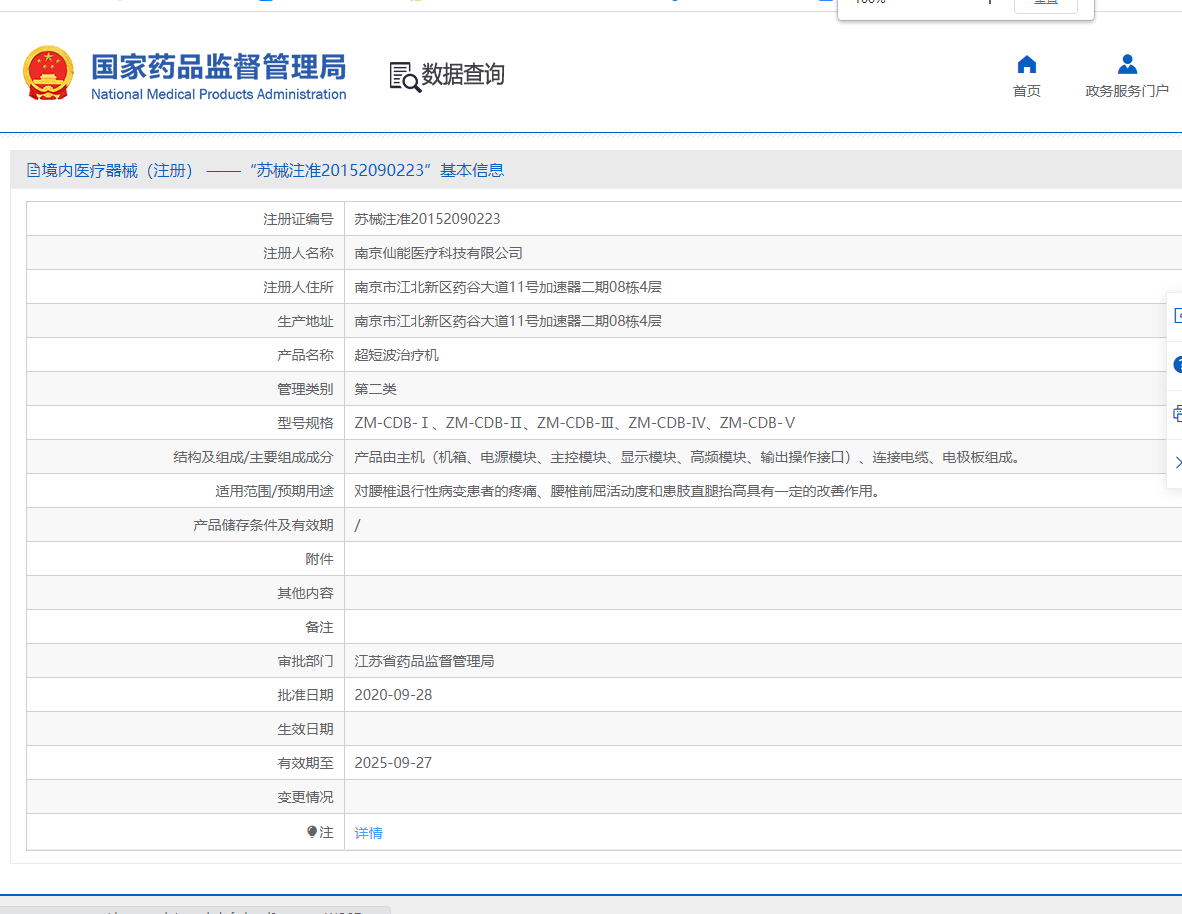Select the slash value for 产品储存条件及有效期
This screenshot has height=914, width=1182.
click(x=357, y=526)
